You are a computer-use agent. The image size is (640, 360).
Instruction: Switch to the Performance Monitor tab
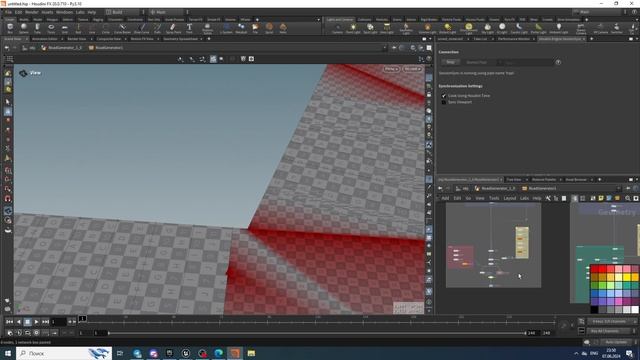pos(513,39)
